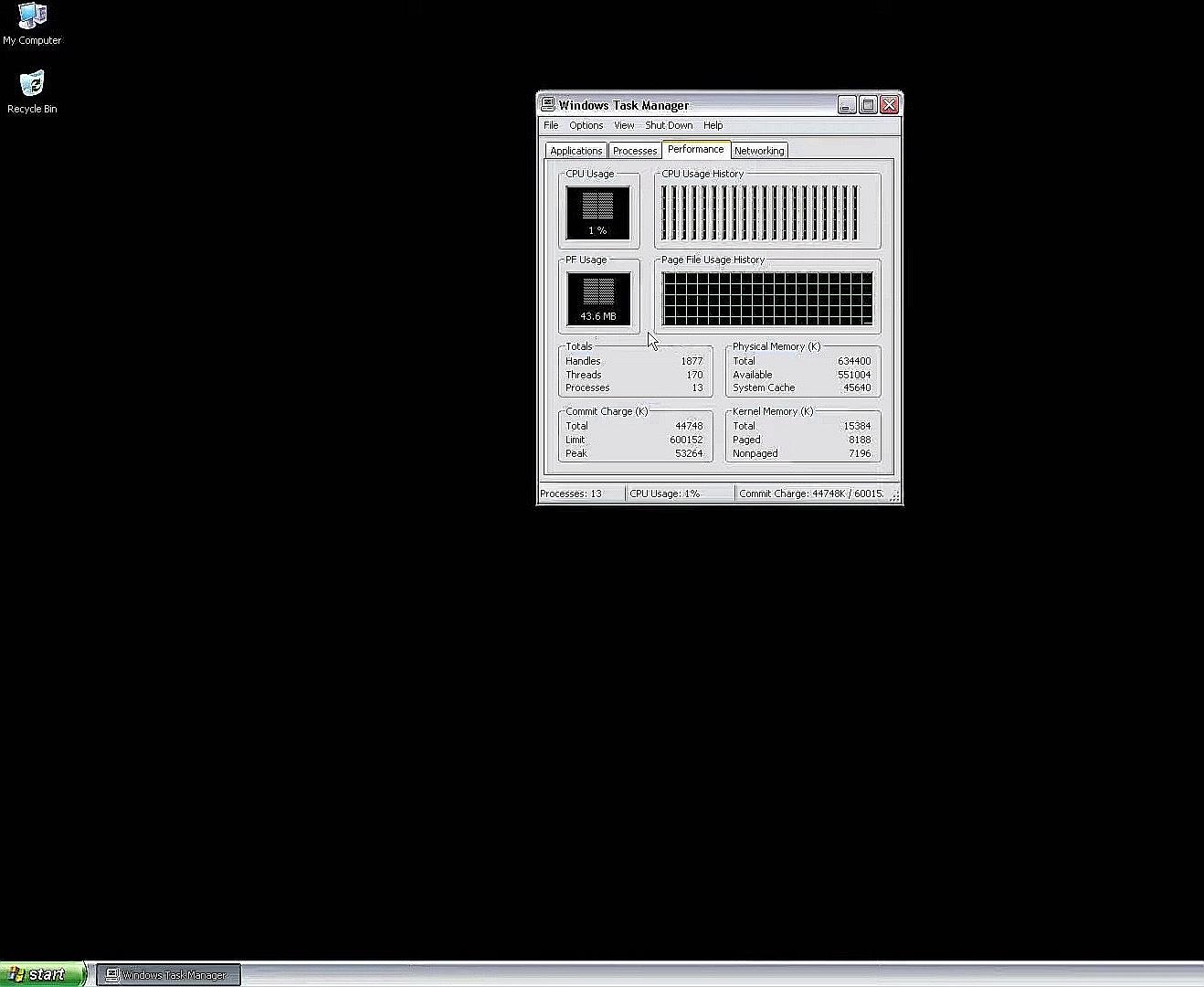Open the View menu

coord(624,125)
